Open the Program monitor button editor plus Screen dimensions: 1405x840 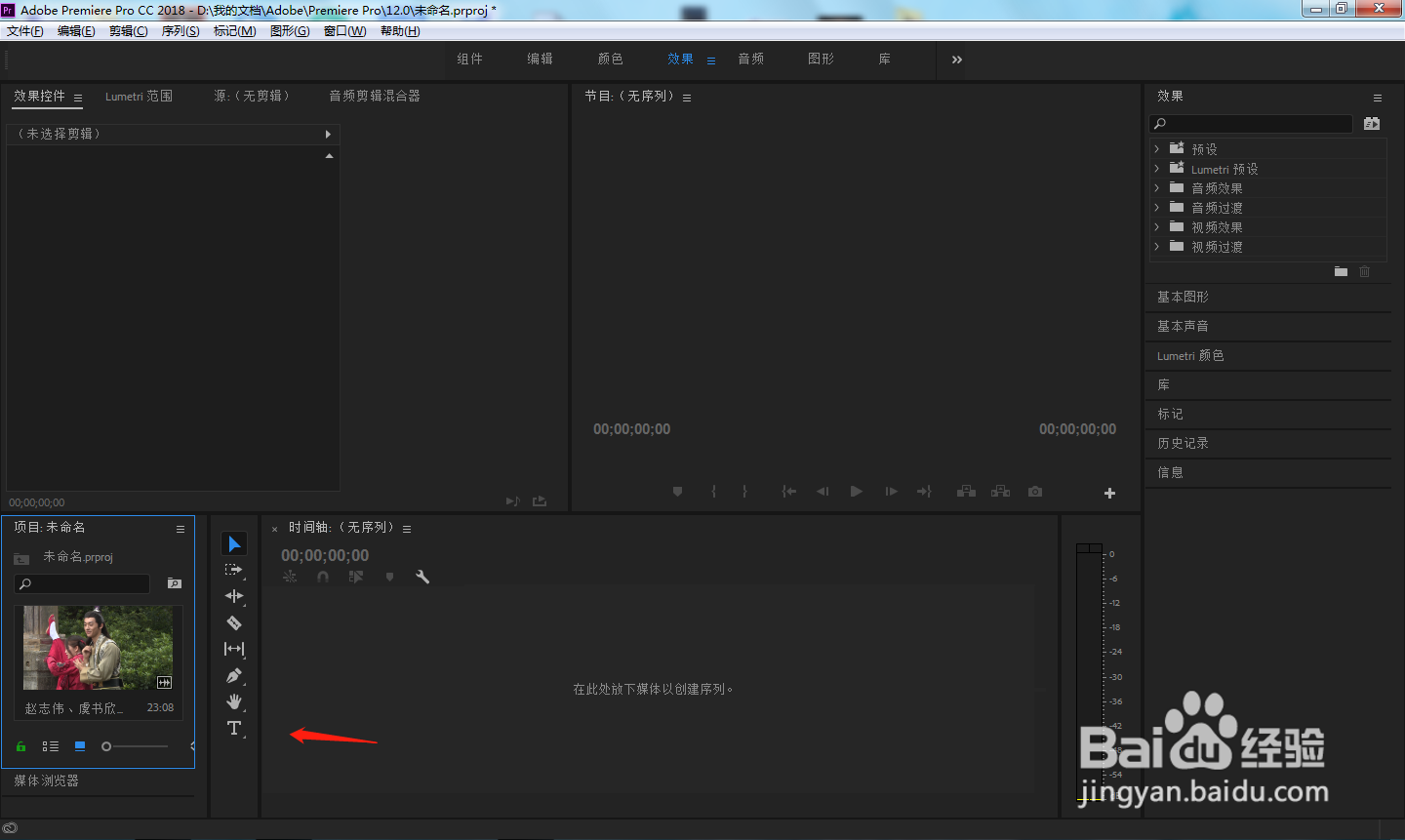(1109, 493)
